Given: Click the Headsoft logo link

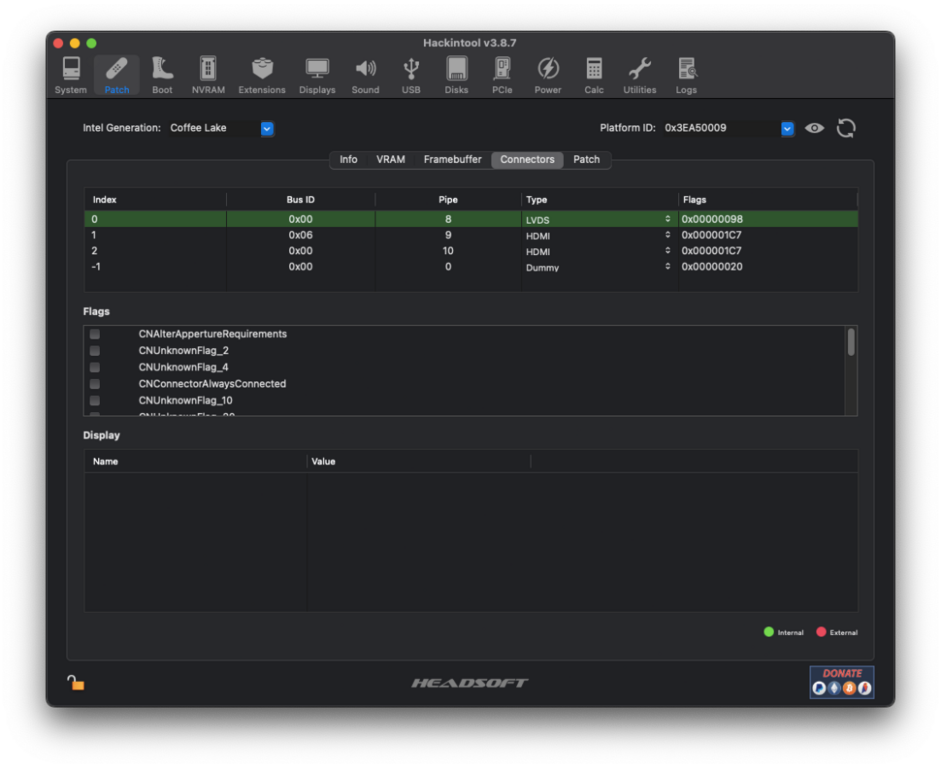Looking at the screenshot, I should click(470, 683).
